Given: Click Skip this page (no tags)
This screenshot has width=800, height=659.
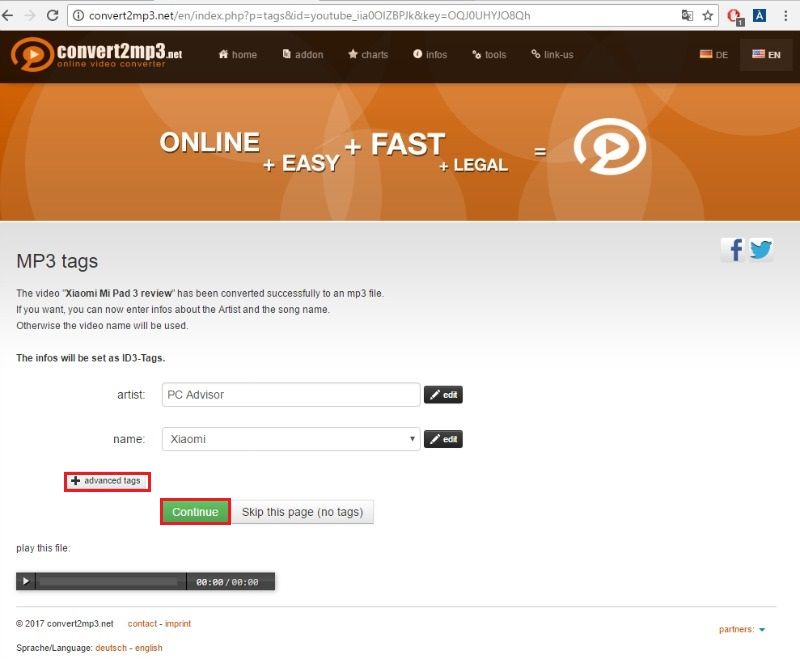Looking at the screenshot, I should (x=303, y=512).
